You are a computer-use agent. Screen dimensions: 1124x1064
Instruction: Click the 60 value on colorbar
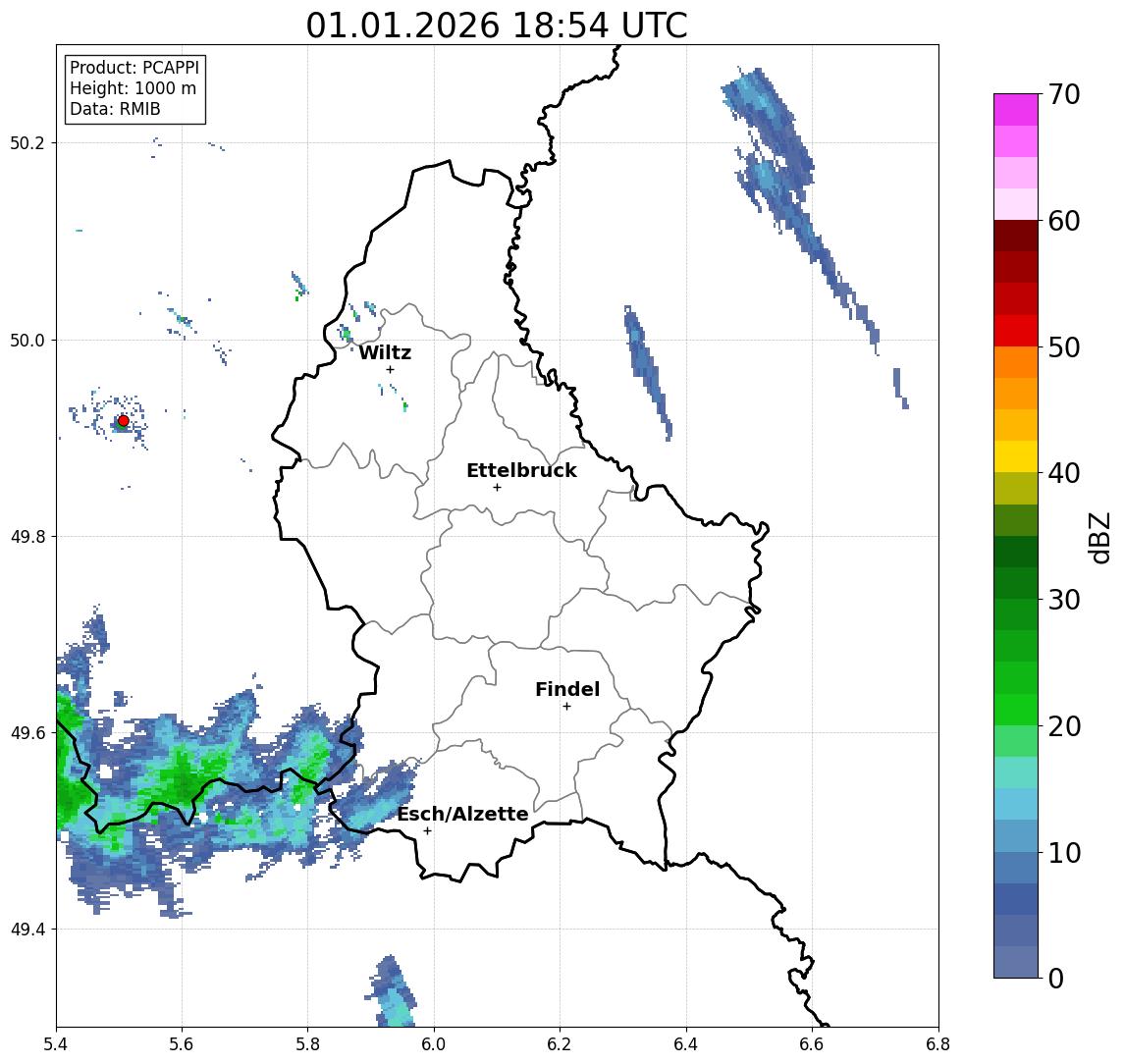(1064, 221)
